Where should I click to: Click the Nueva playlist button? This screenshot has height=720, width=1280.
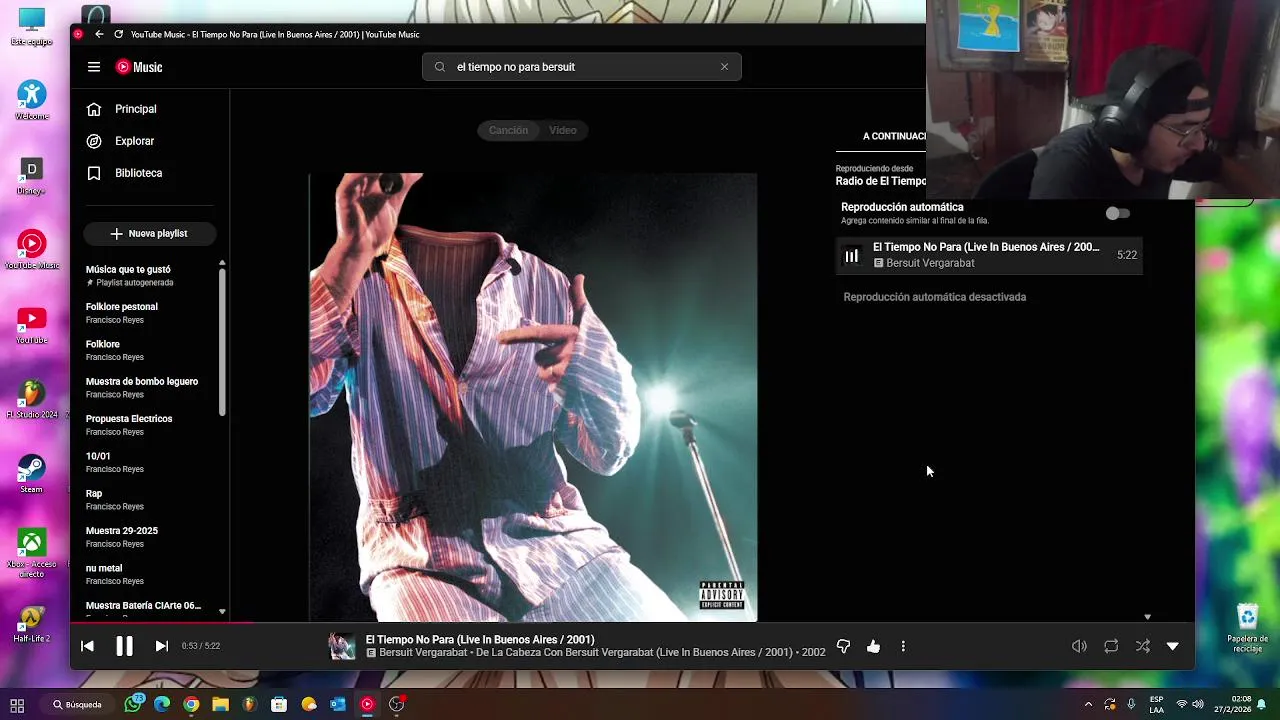tap(149, 233)
